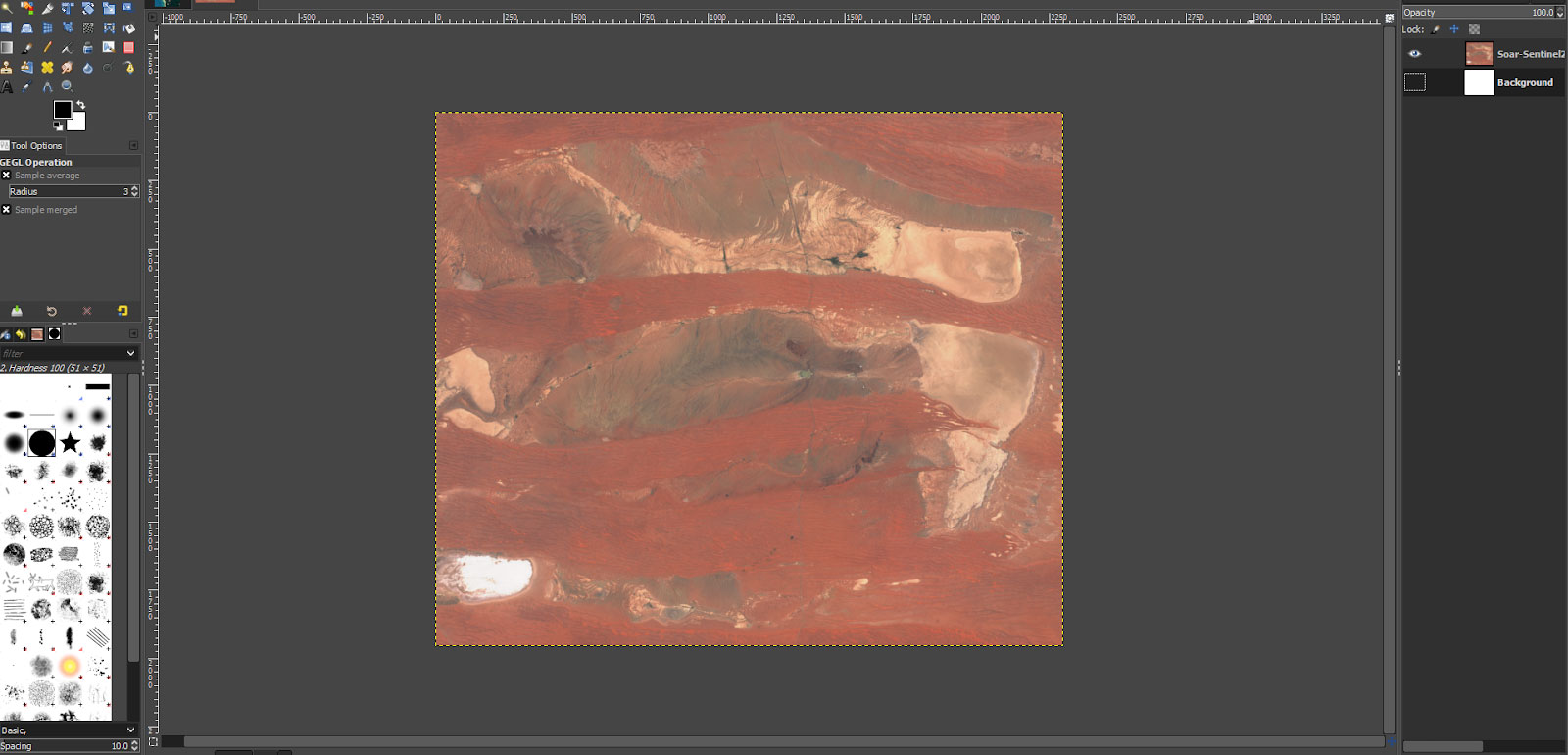The width and height of the screenshot is (1568, 755).
Task: Open the Brushes dock panel menu arrow
Action: 134,334
